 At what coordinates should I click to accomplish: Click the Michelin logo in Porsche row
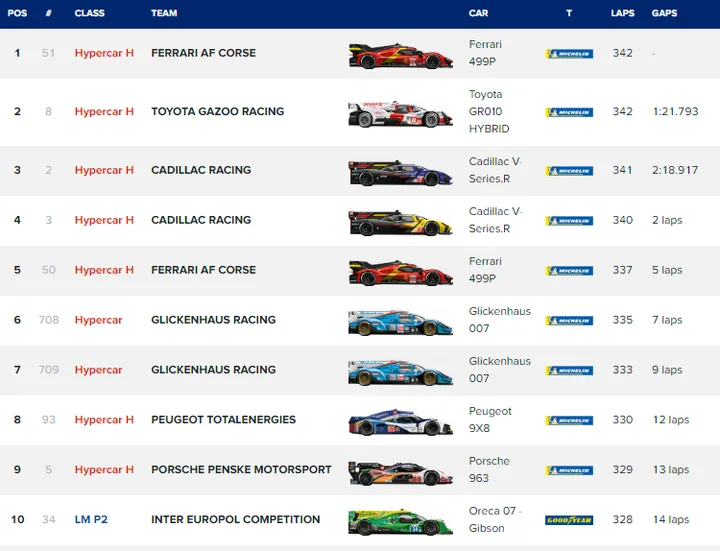pos(569,470)
